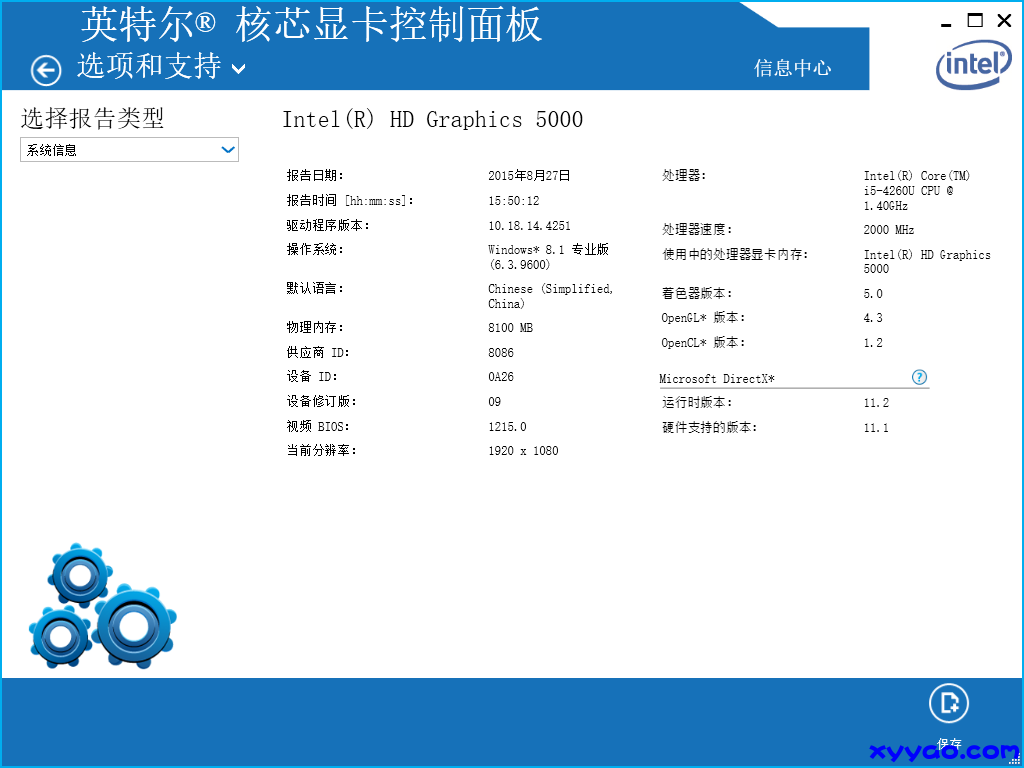Open the Microsoft DirectX help question icon
The image size is (1024, 768).
tap(919, 377)
